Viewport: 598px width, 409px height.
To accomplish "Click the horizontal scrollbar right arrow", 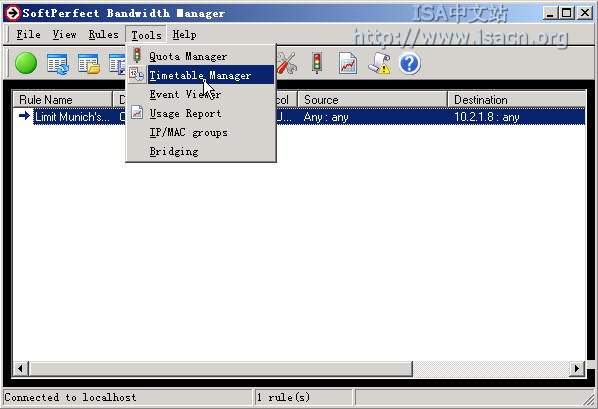I will (x=577, y=369).
